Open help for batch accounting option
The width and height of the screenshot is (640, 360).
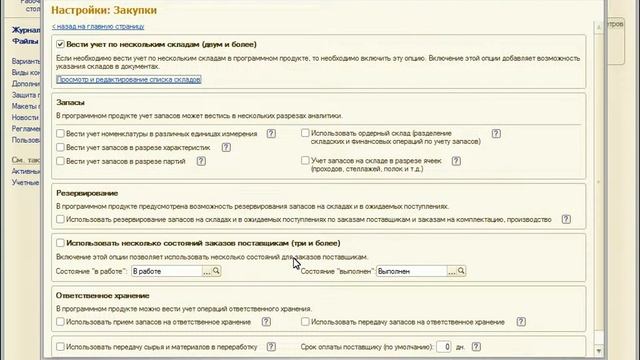tap(201, 161)
